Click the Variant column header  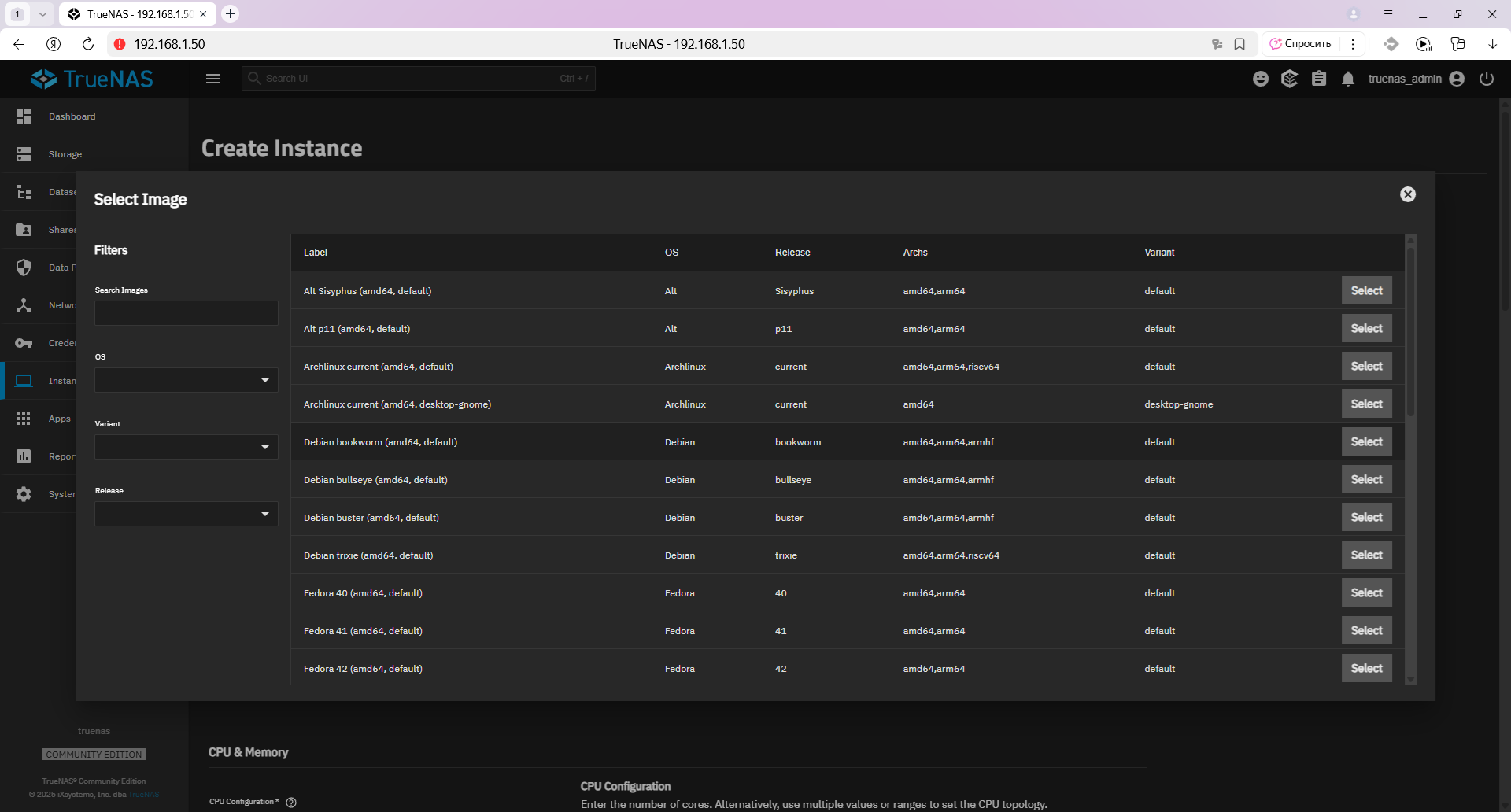(1159, 253)
